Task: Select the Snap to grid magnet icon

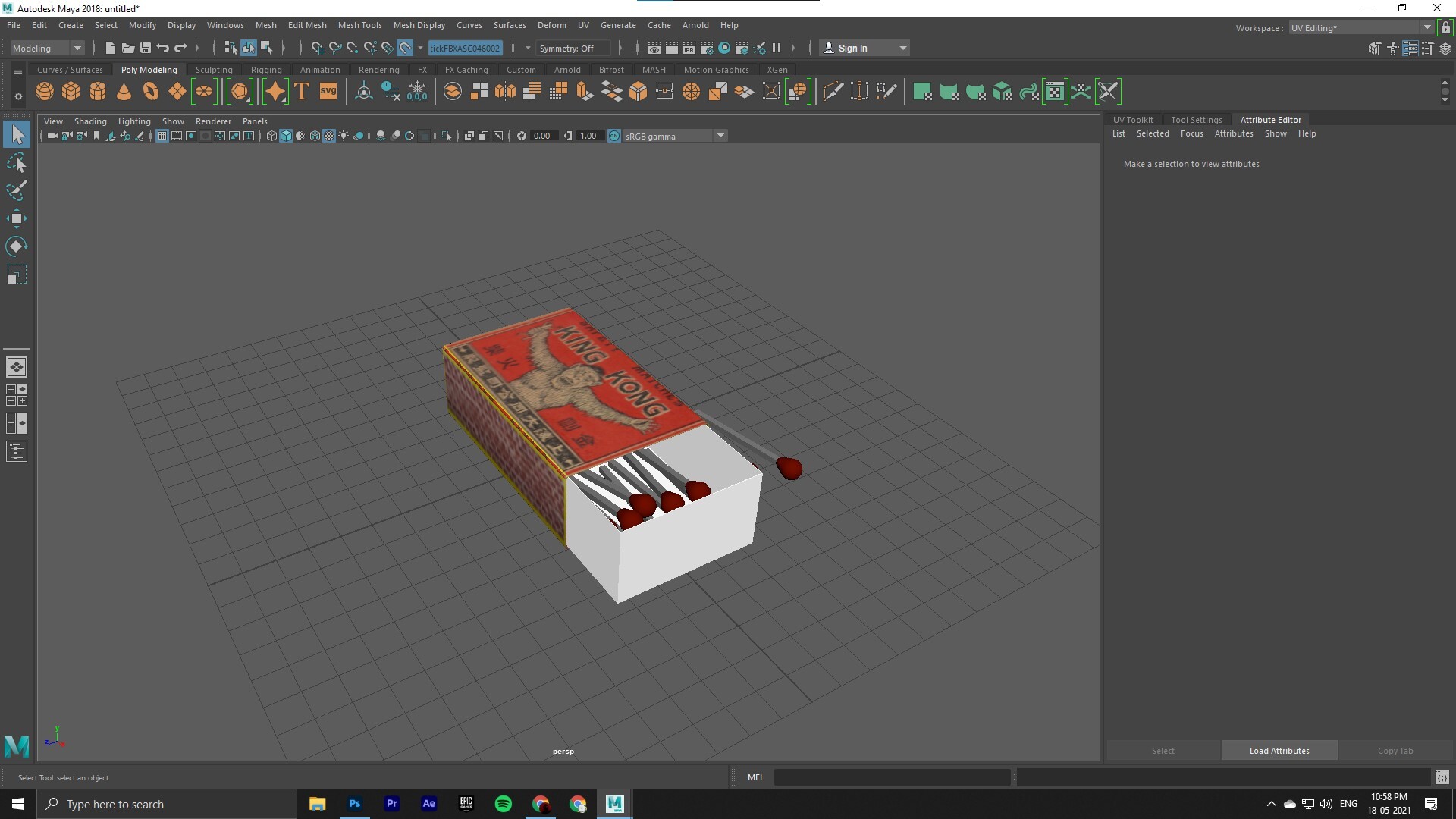Action: 317,48
